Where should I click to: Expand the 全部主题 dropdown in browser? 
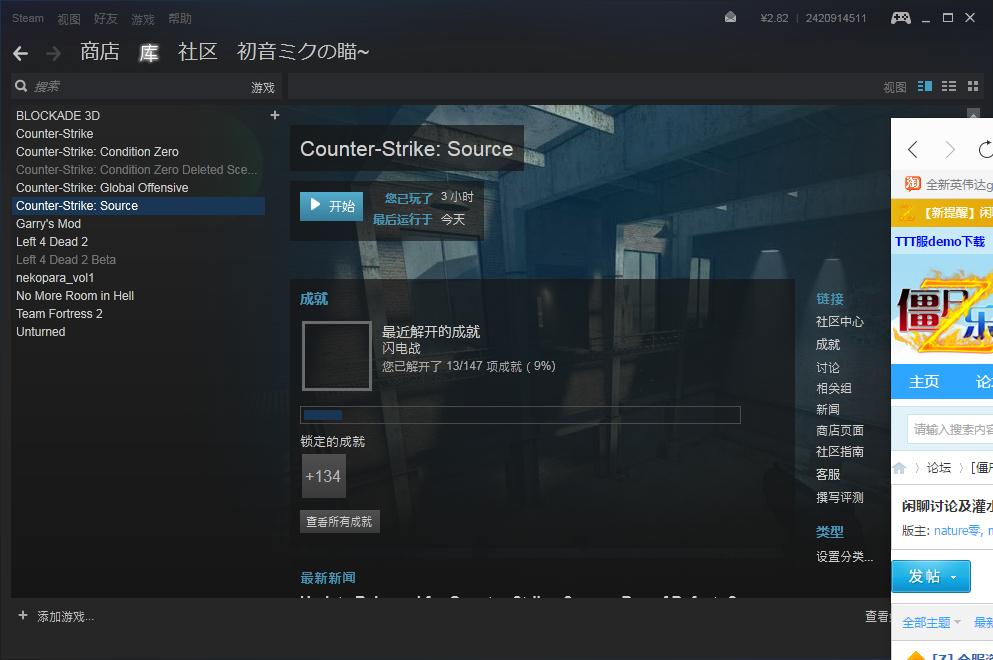click(x=932, y=623)
